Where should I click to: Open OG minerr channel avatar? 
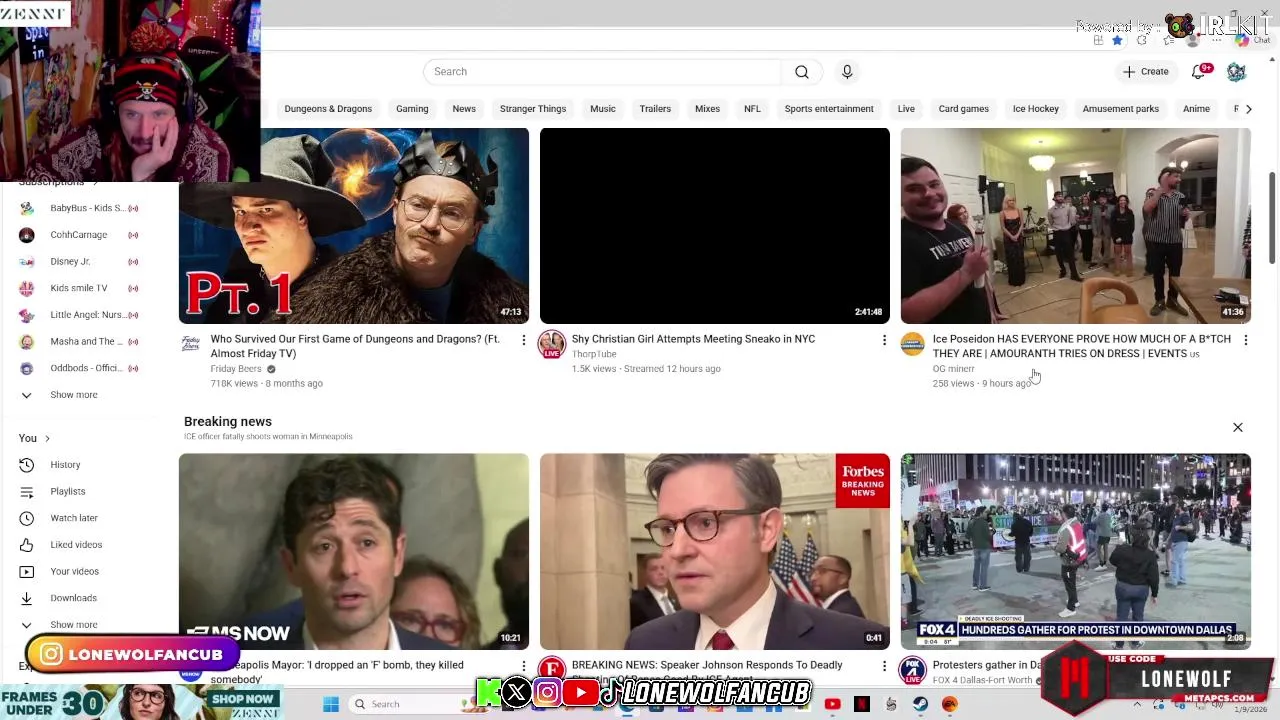(x=912, y=344)
